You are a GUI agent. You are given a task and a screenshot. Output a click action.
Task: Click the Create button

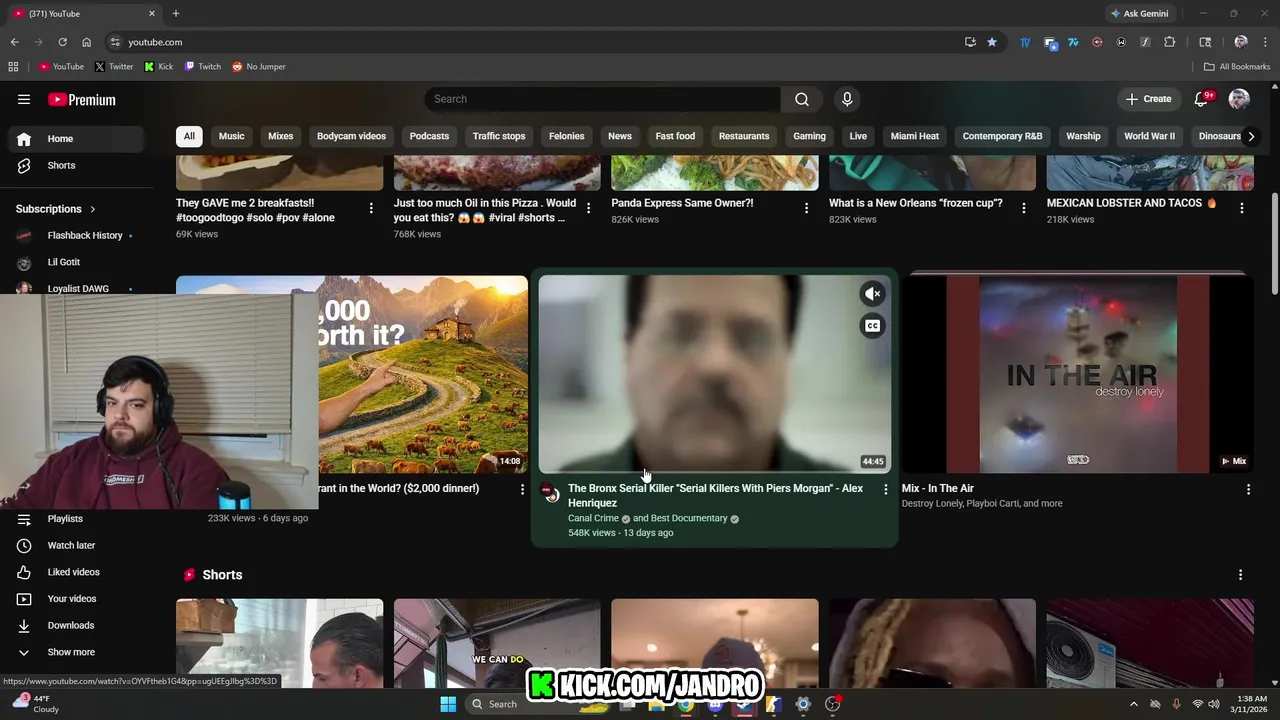pos(1148,99)
